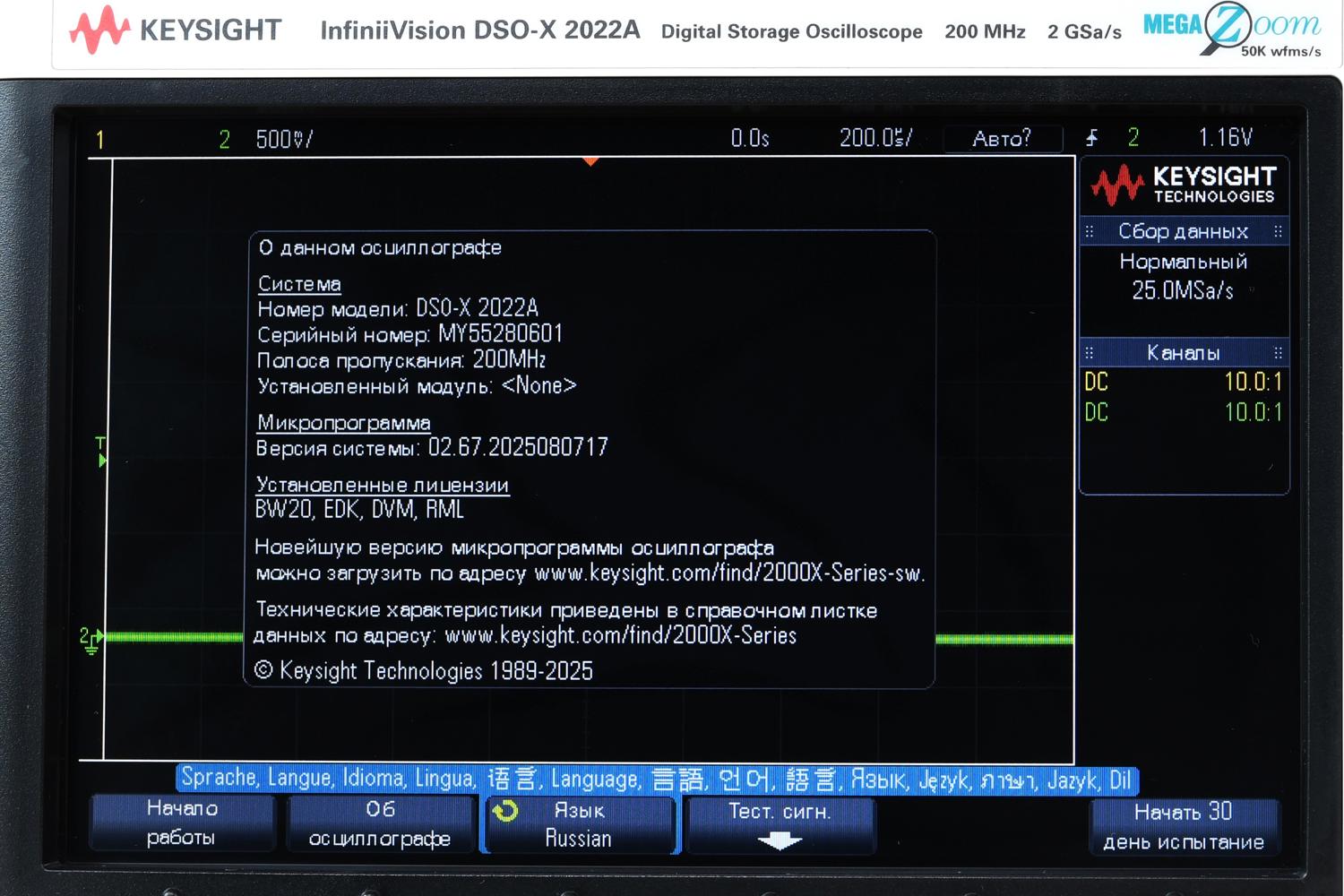Click the left grip icon of Каналы

(x=1090, y=353)
